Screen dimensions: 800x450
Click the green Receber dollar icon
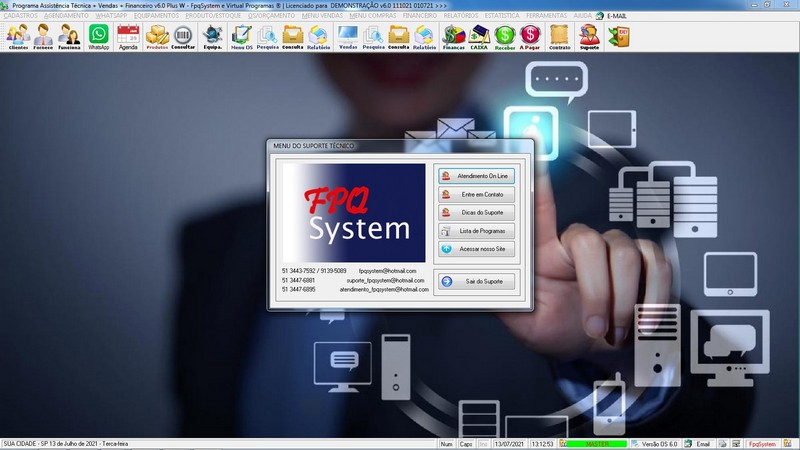coord(505,37)
